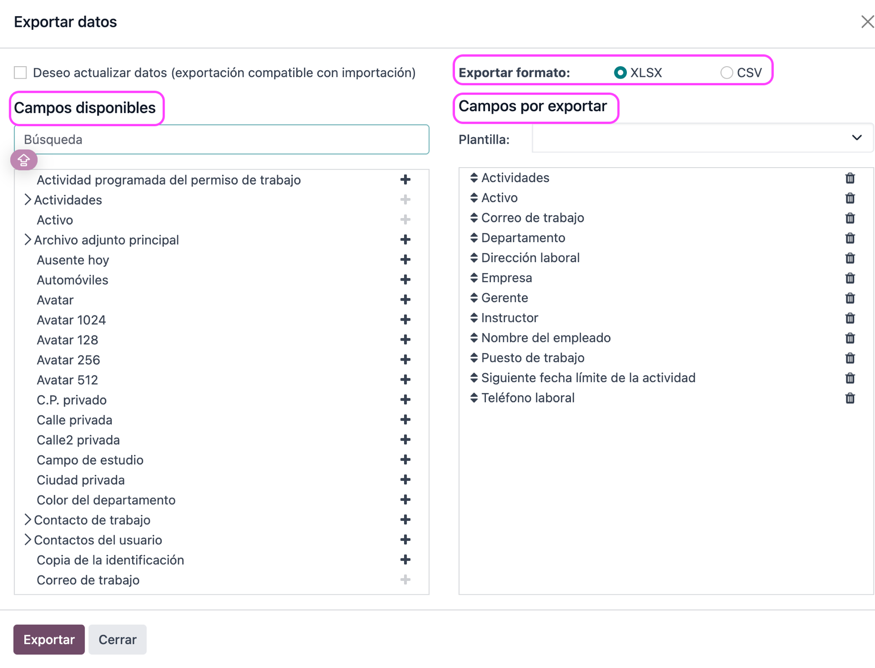
Task: Add Ausente hoy field with plus icon
Action: 405,259
